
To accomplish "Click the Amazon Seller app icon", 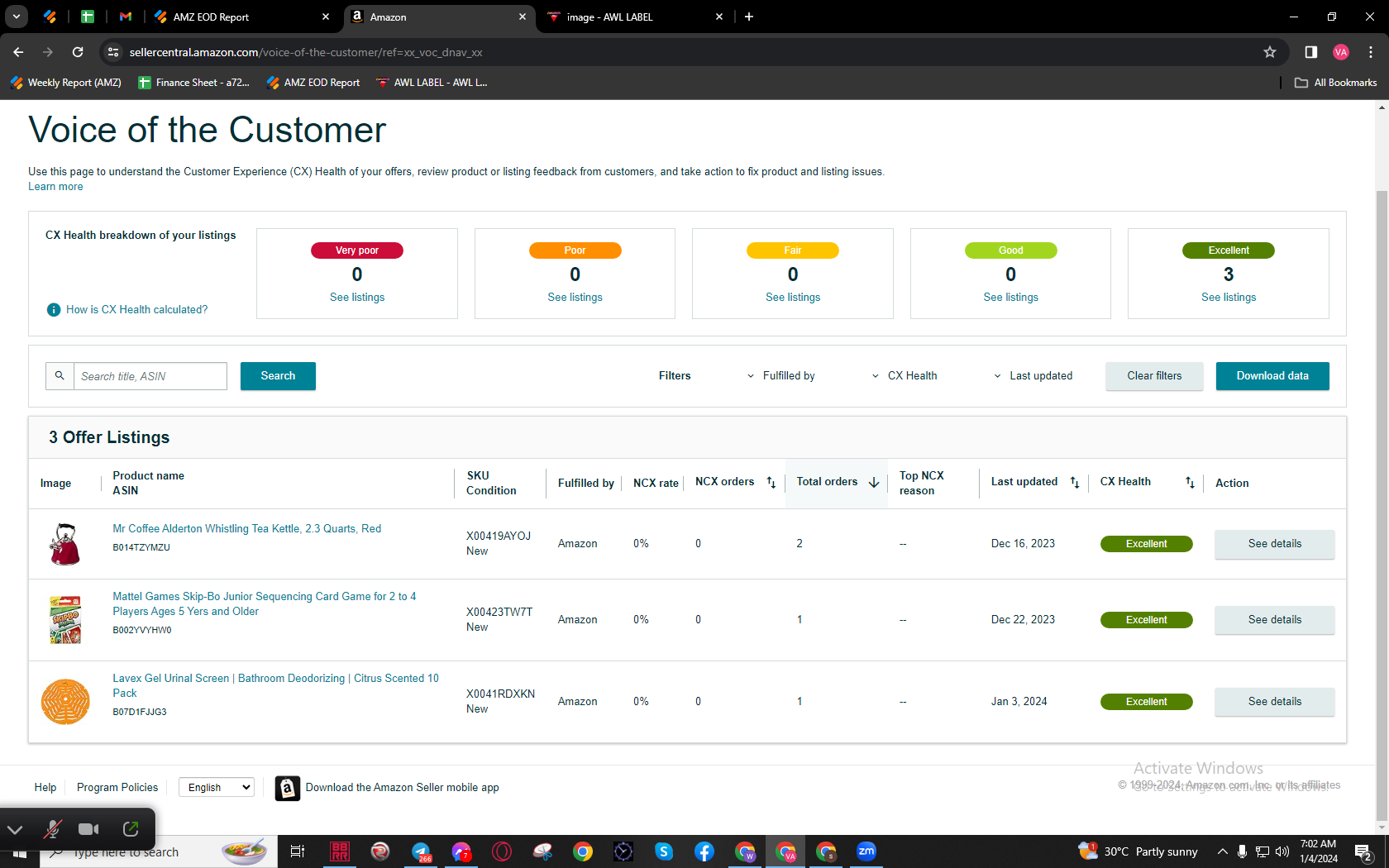I will [x=287, y=789].
